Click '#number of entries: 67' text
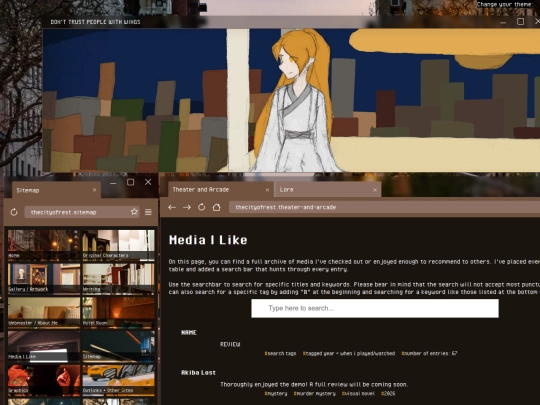Image resolution: width=540 pixels, height=405 pixels. point(429,353)
